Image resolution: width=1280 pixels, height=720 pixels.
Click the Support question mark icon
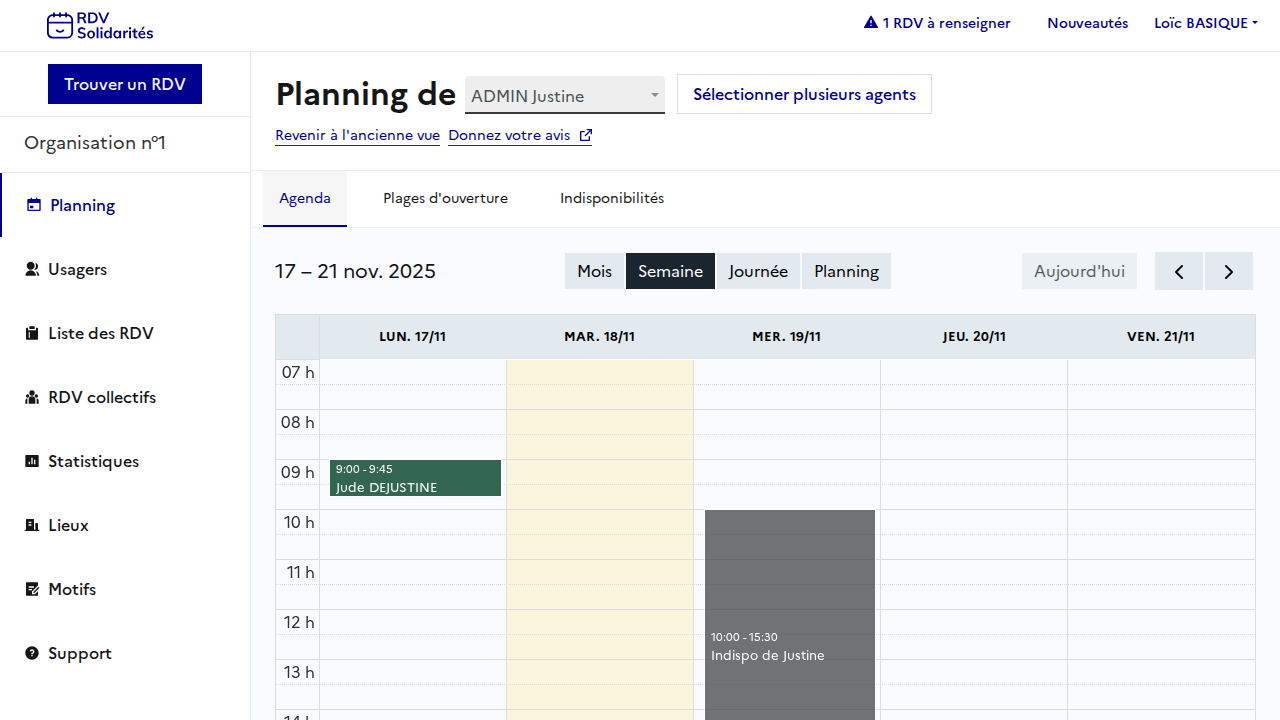[x=32, y=653]
